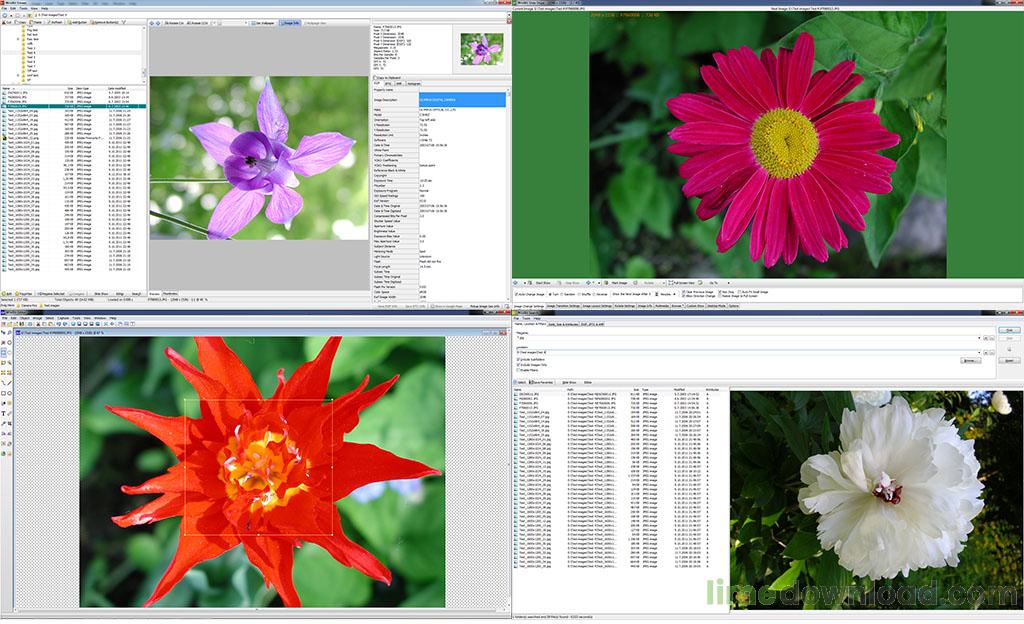Viewport: 1024px width, 624px height.
Task: Click the Copy icon in the file browser toolbar
Action: pyautogui.click(x=20, y=22)
